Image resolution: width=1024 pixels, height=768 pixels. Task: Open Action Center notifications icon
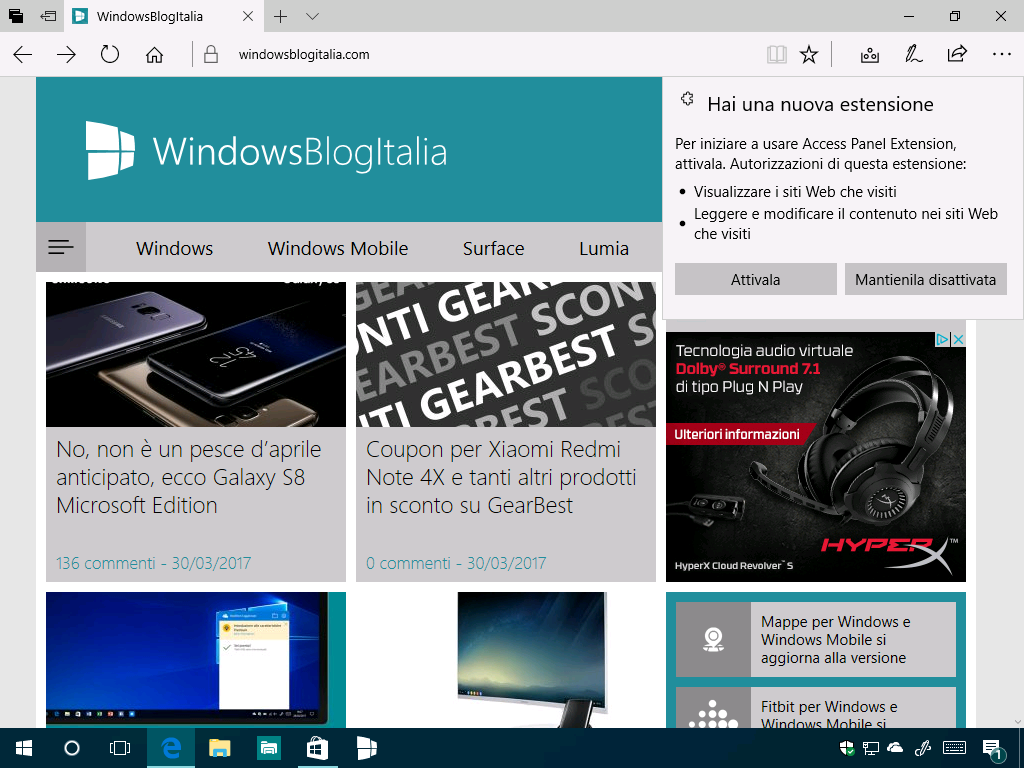(x=993, y=750)
